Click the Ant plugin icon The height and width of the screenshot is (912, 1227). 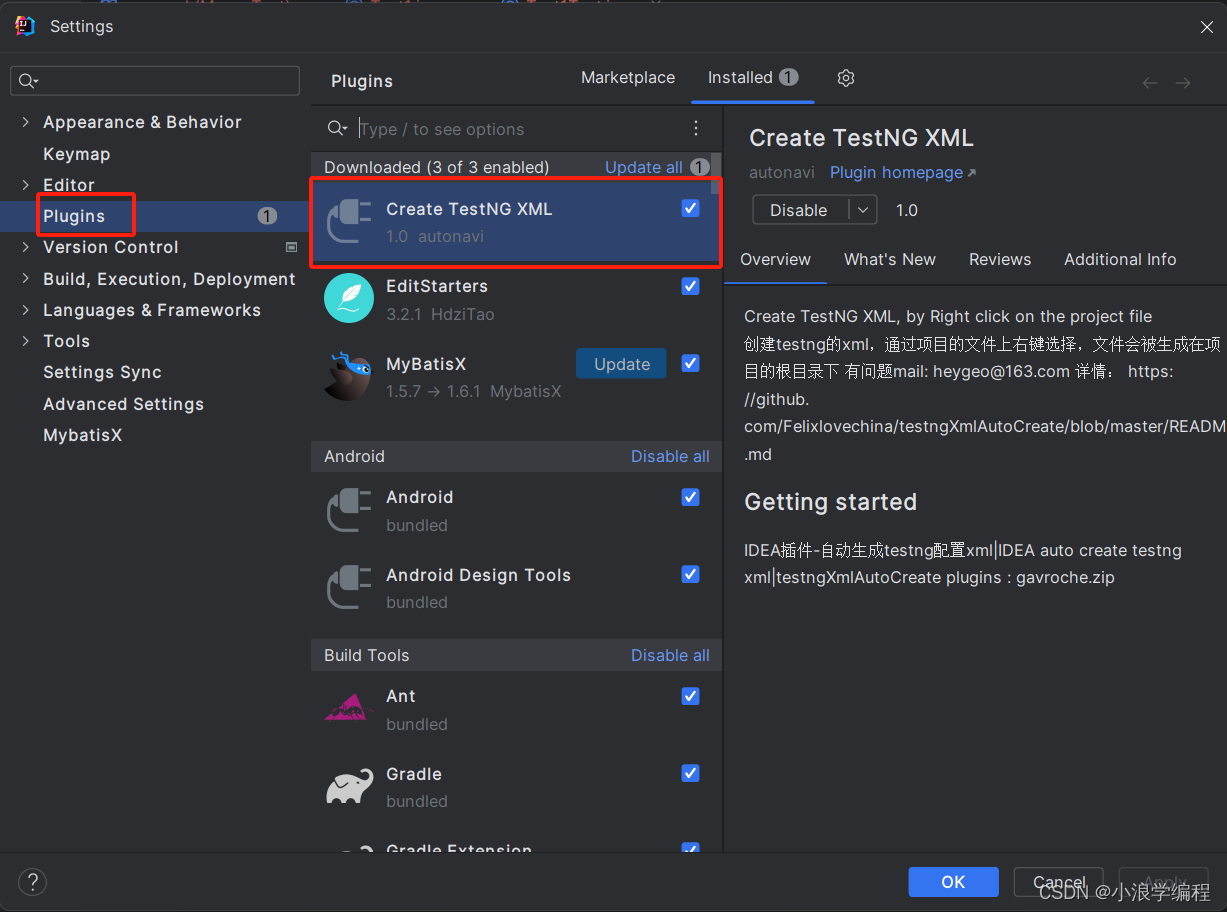[349, 709]
